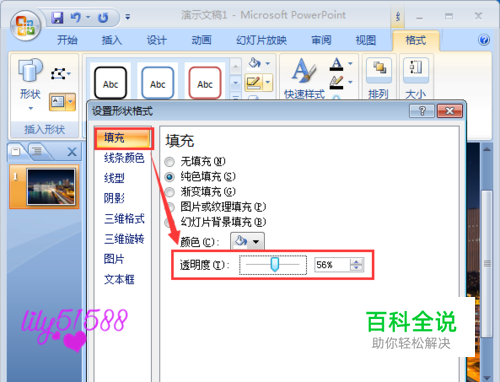Open 三维格式 category
Image resolution: width=500 pixels, height=382 pixels.
pyautogui.click(x=124, y=219)
